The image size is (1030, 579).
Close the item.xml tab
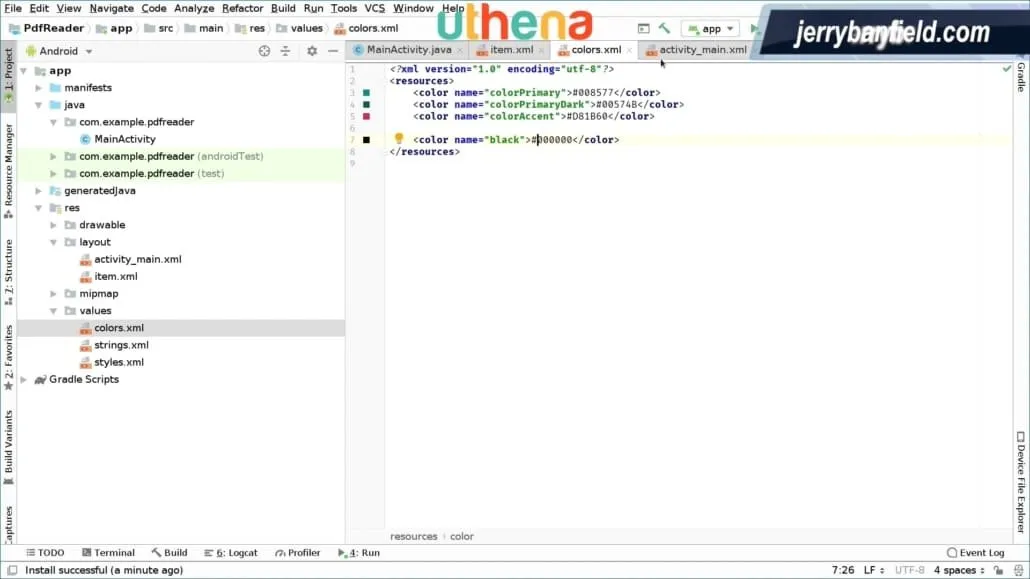(x=541, y=50)
